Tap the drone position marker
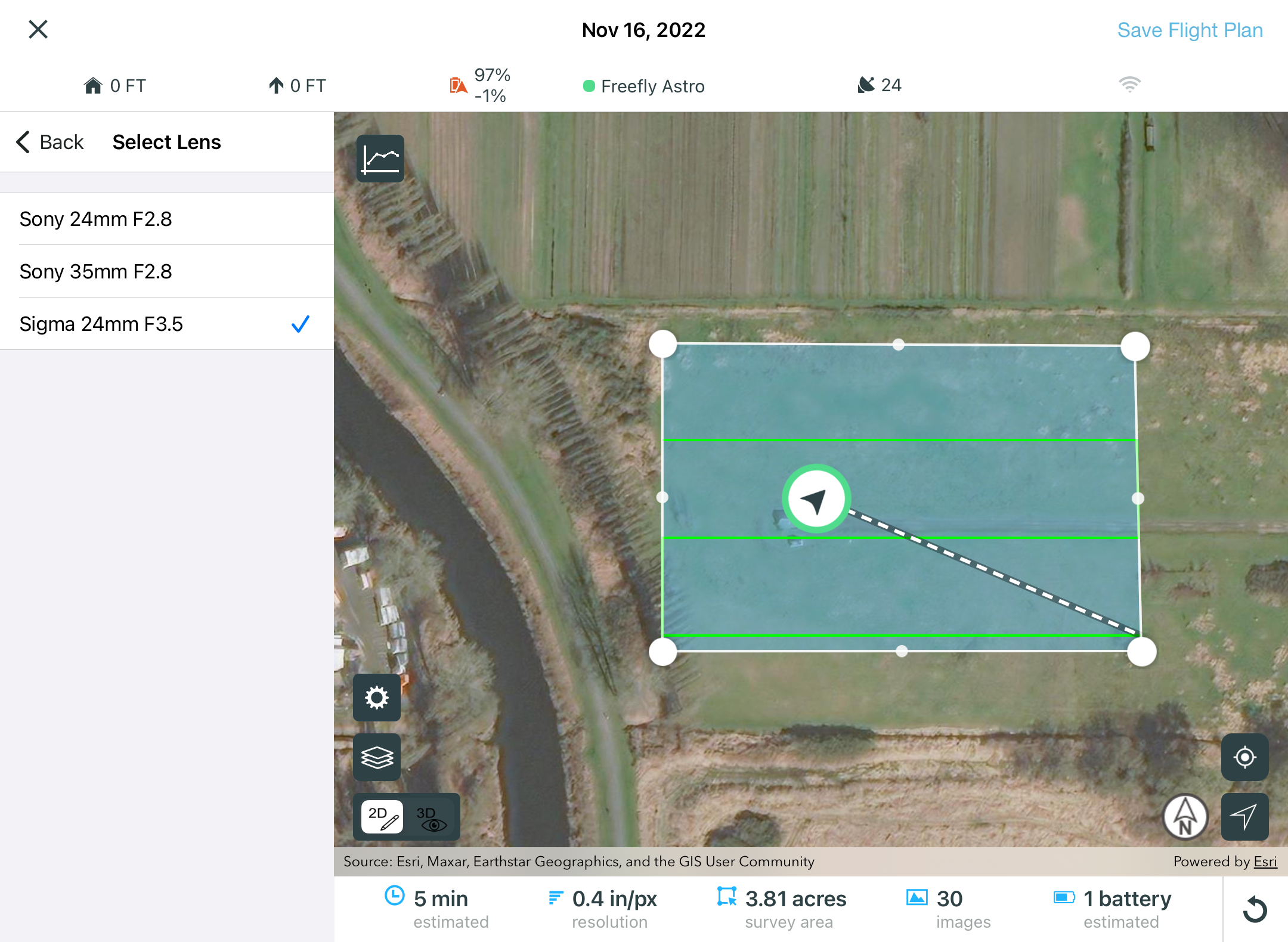The height and width of the screenshot is (942, 1288). click(x=816, y=499)
